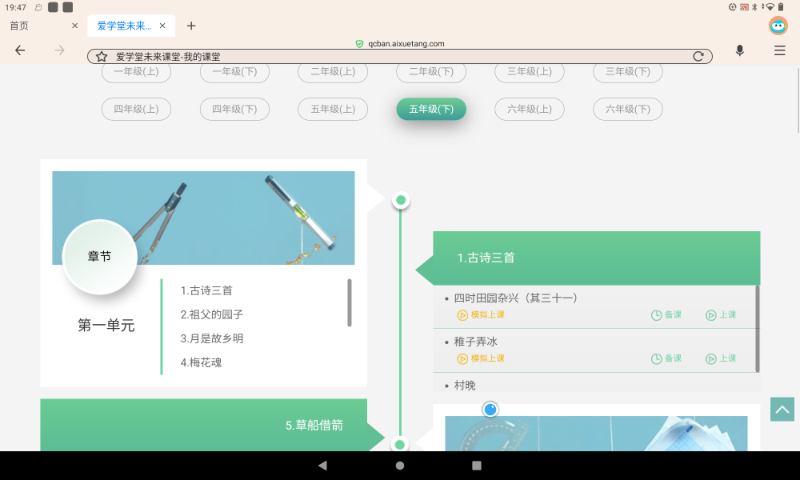Open 备课 for 四时田园杂兴
The image size is (800, 480).
[666, 315]
